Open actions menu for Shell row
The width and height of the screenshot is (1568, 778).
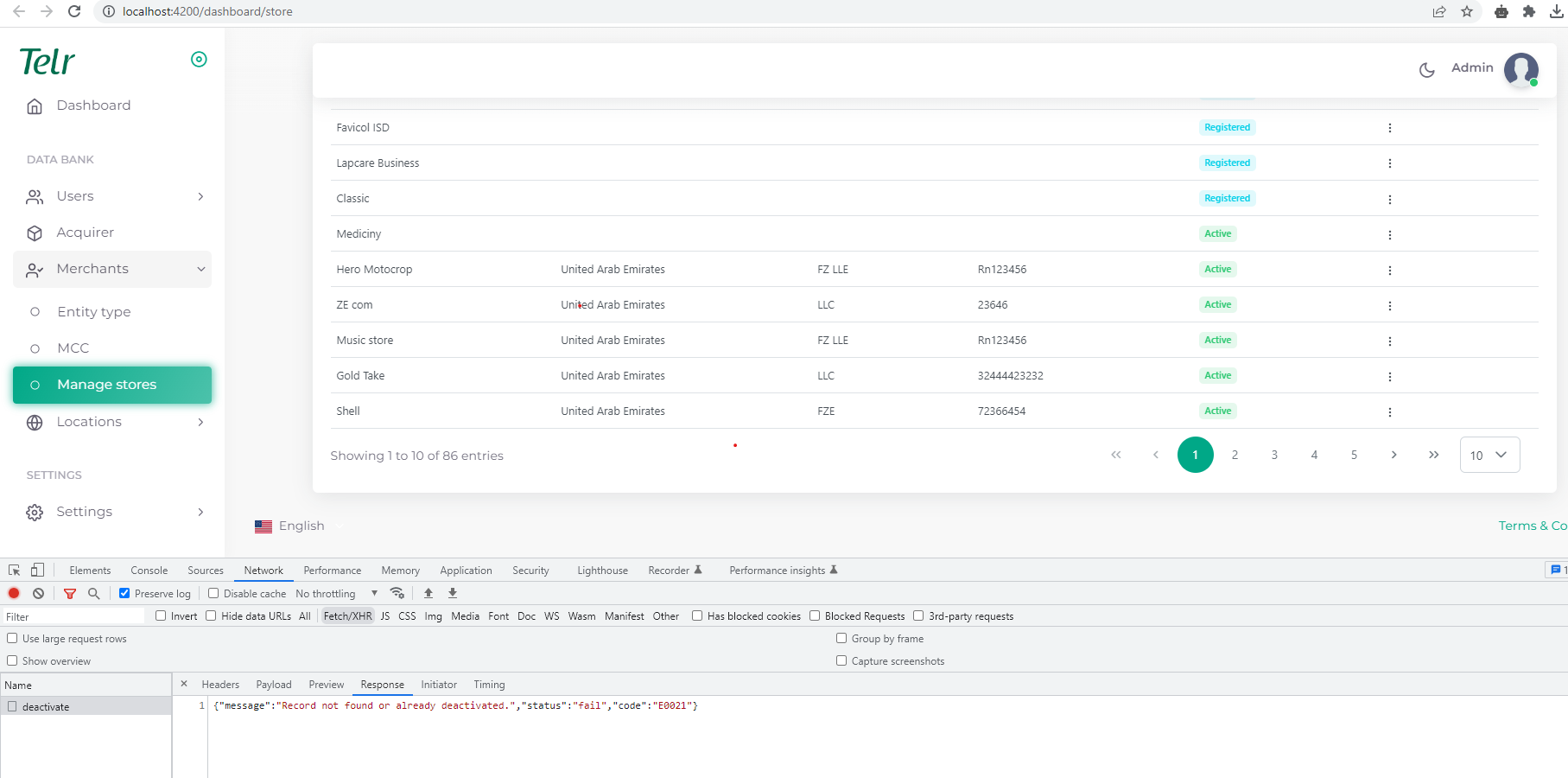click(x=1389, y=411)
